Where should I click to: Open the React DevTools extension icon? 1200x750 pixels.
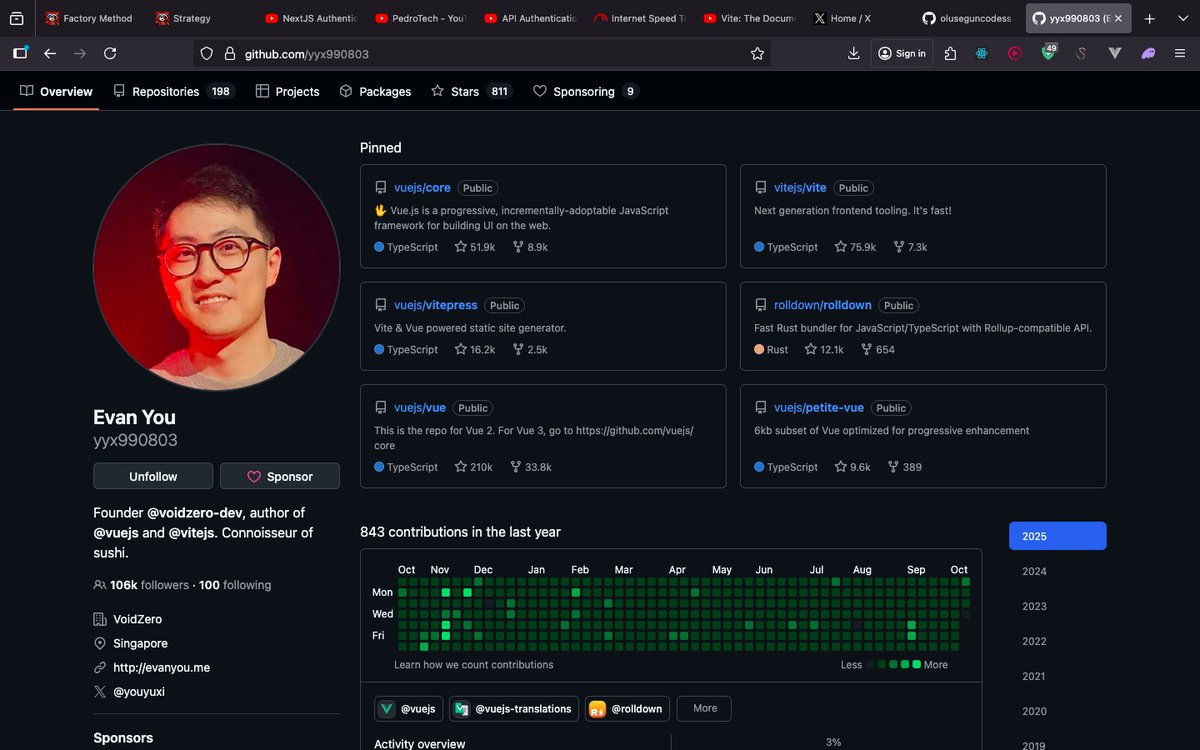coord(982,54)
